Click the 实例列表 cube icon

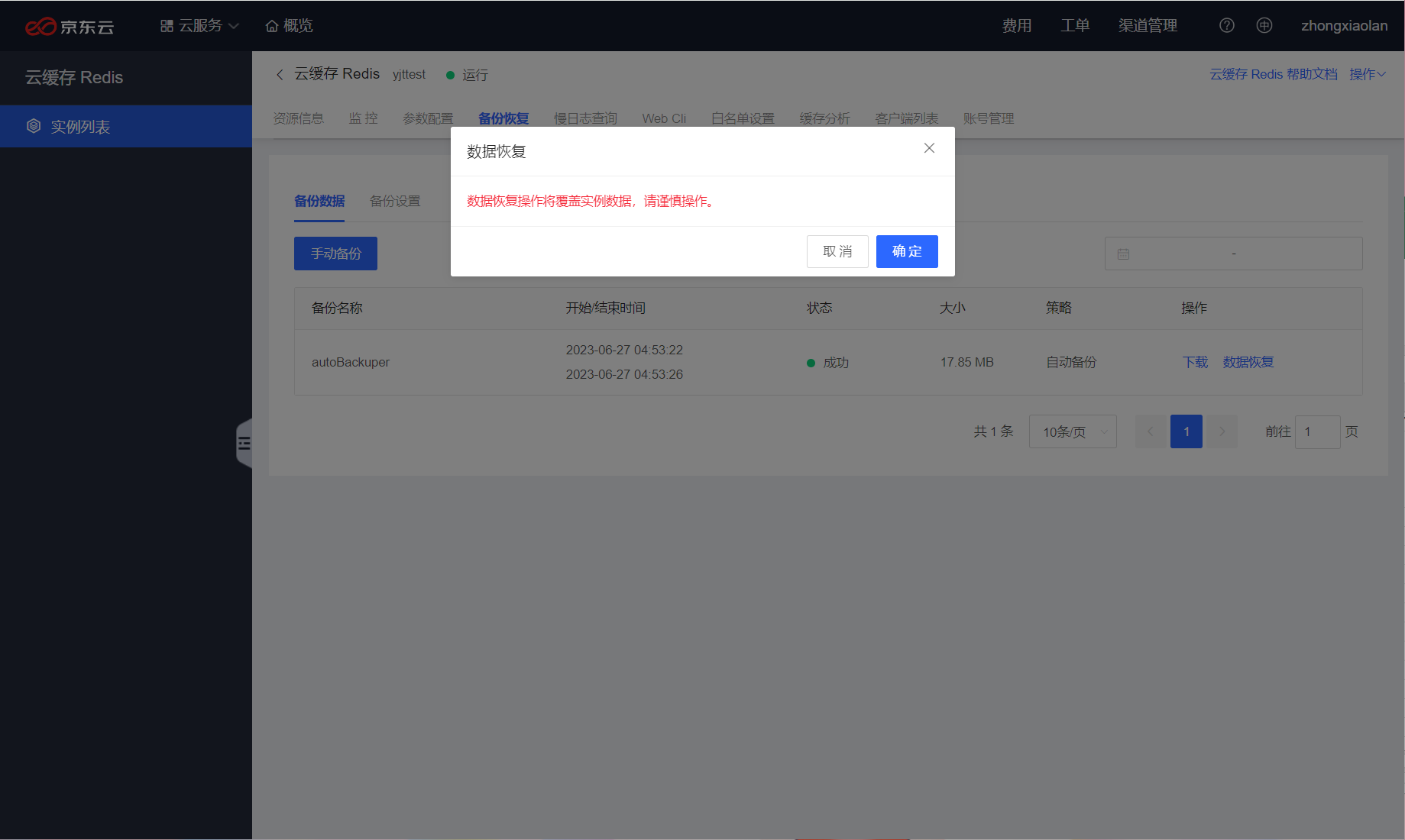tap(34, 126)
